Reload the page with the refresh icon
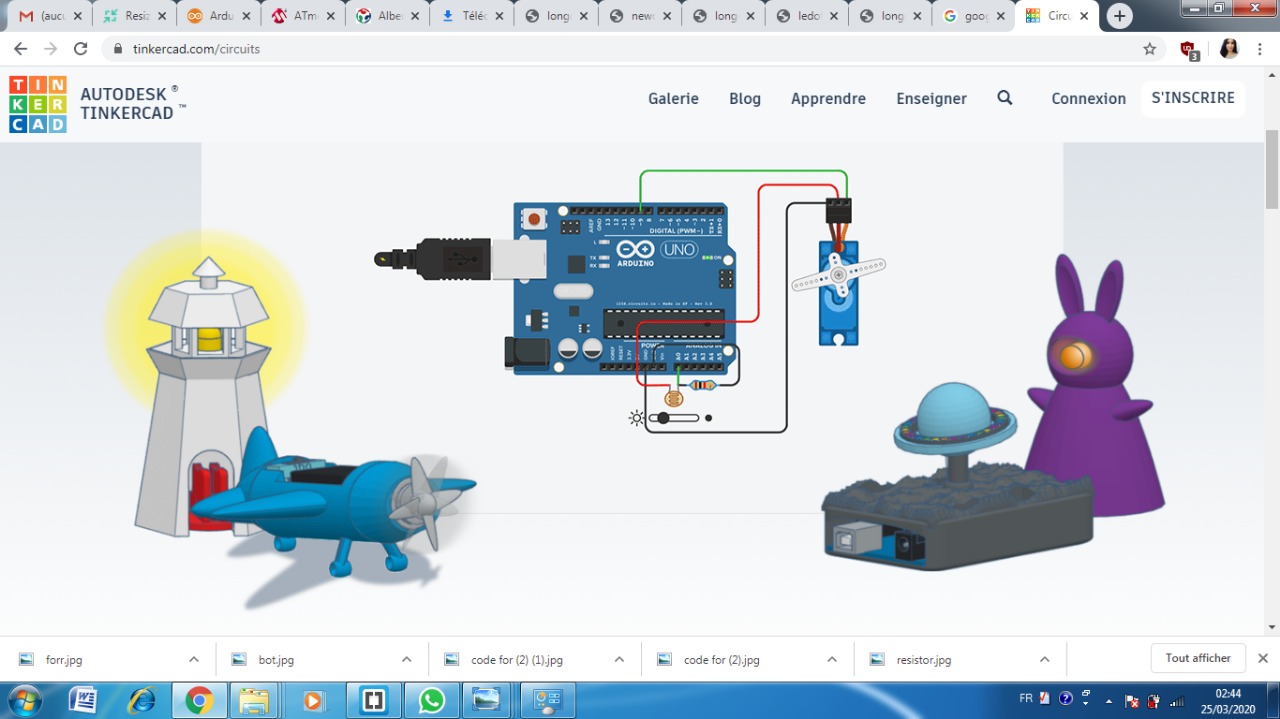 (x=81, y=49)
